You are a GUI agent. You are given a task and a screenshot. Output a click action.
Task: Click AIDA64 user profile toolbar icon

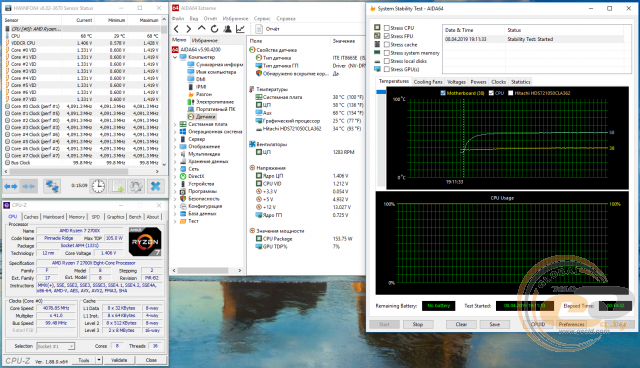pyautogui.click(x=227, y=29)
